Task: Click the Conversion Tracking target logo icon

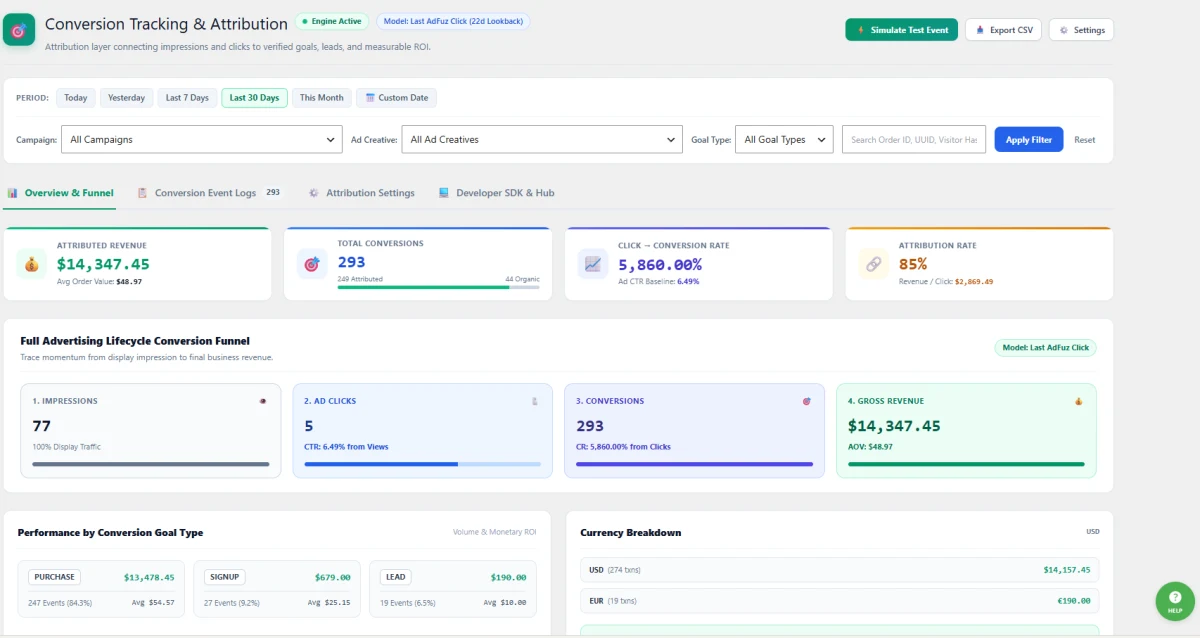Action: (19, 30)
